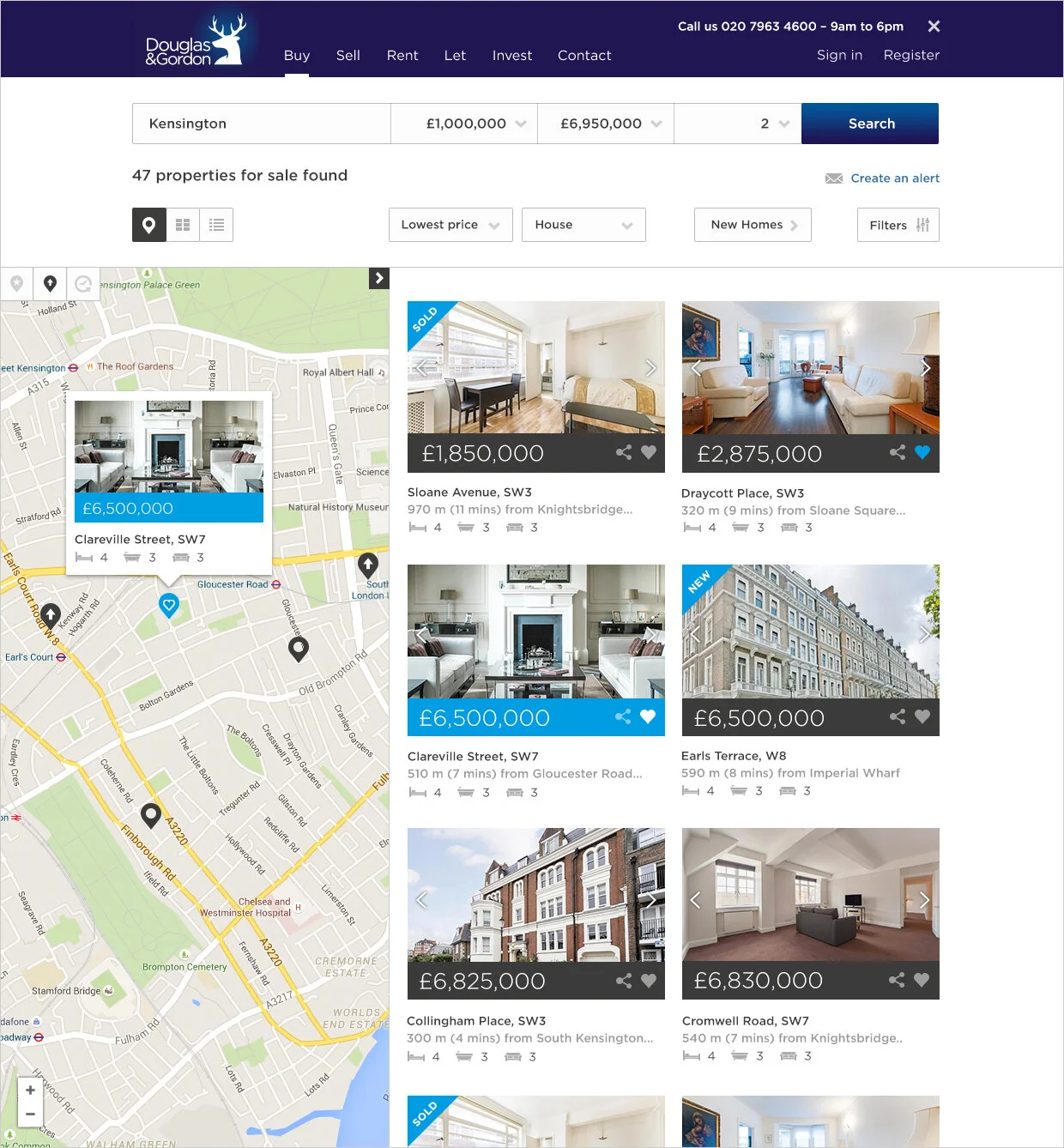The width and height of the screenshot is (1064, 1148).
Task: Open the bedrooms dropdown showing 2
Action: [738, 124]
